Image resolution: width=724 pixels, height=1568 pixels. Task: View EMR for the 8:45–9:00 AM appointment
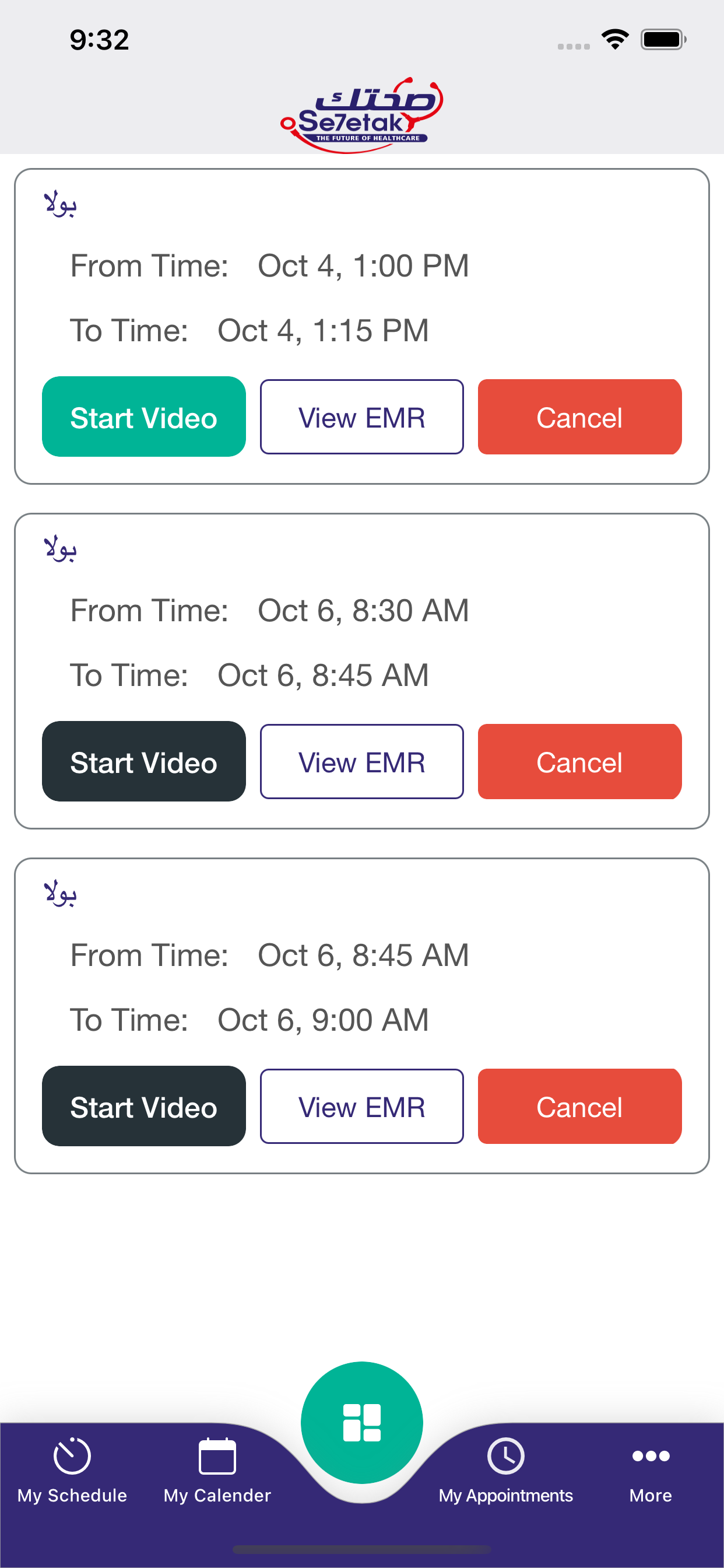click(362, 1106)
